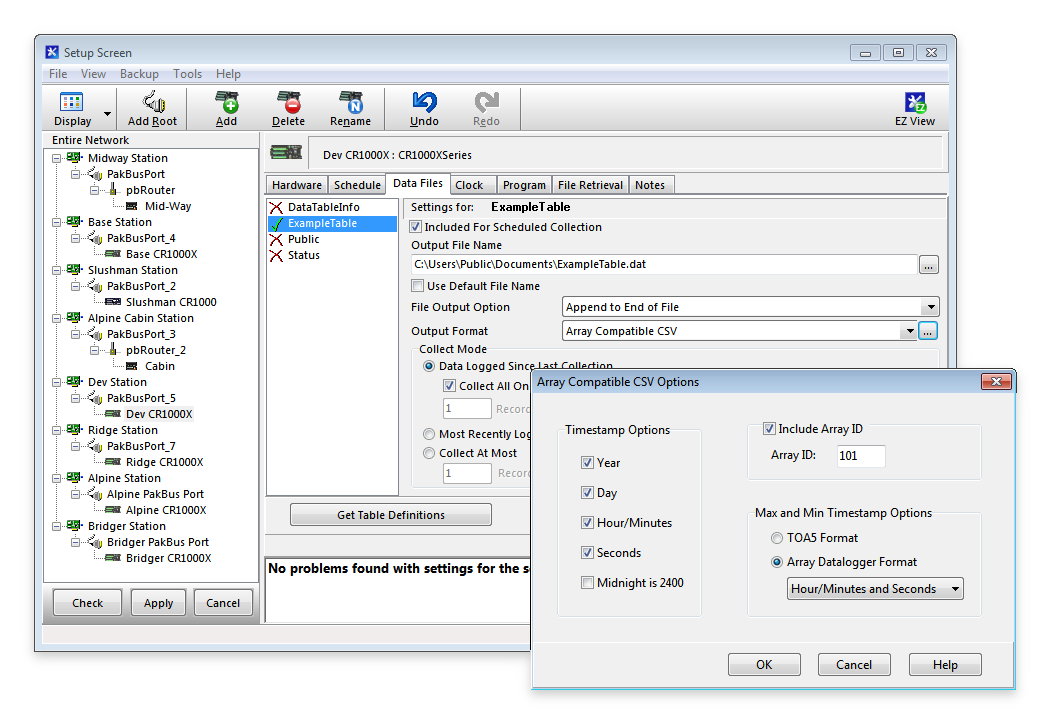This screenshot has height=724, width=1050.
Task: Click the Rename toolbar icon
Action: coord(350,103)
